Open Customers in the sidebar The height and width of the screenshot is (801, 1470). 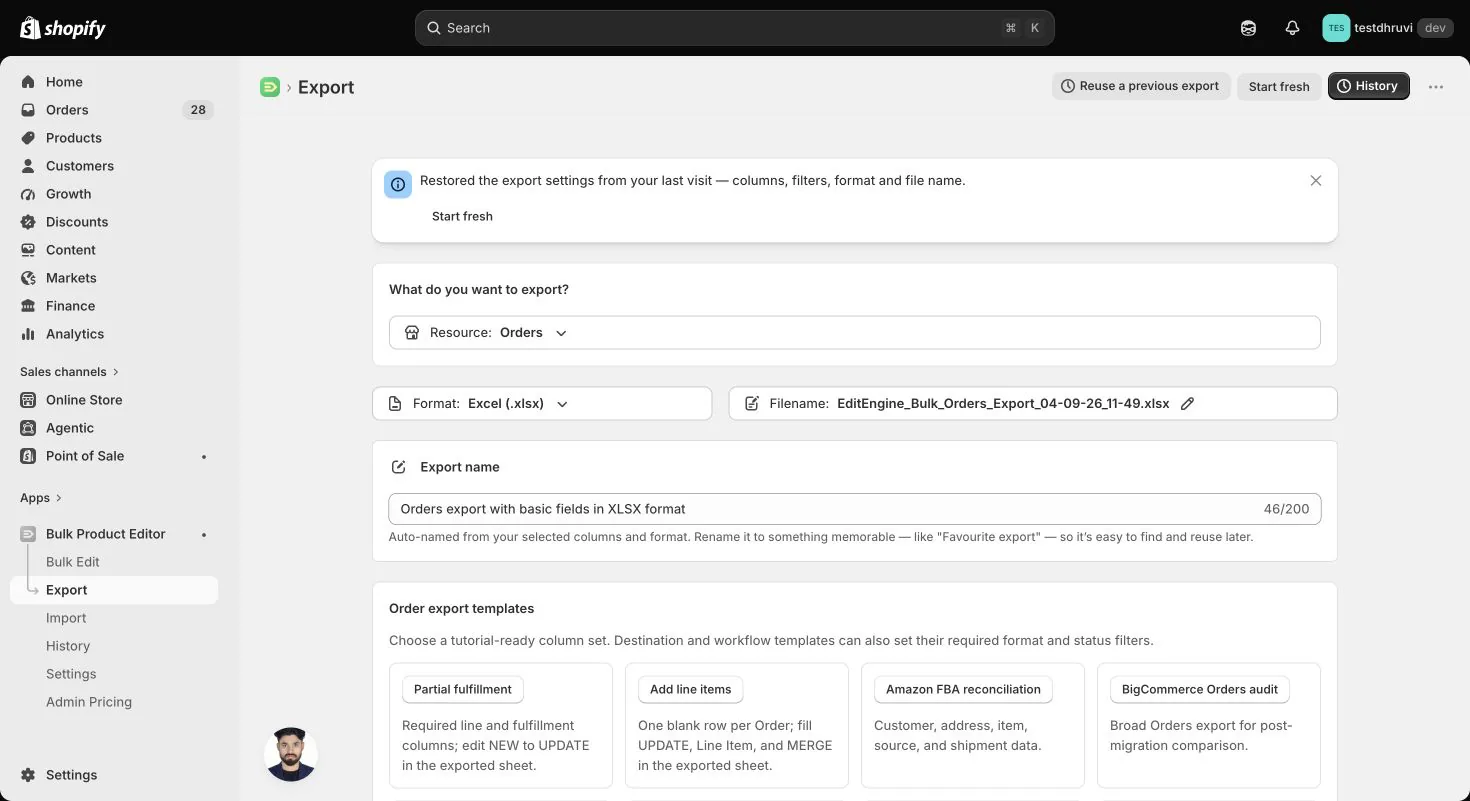[x=114, y=166]
